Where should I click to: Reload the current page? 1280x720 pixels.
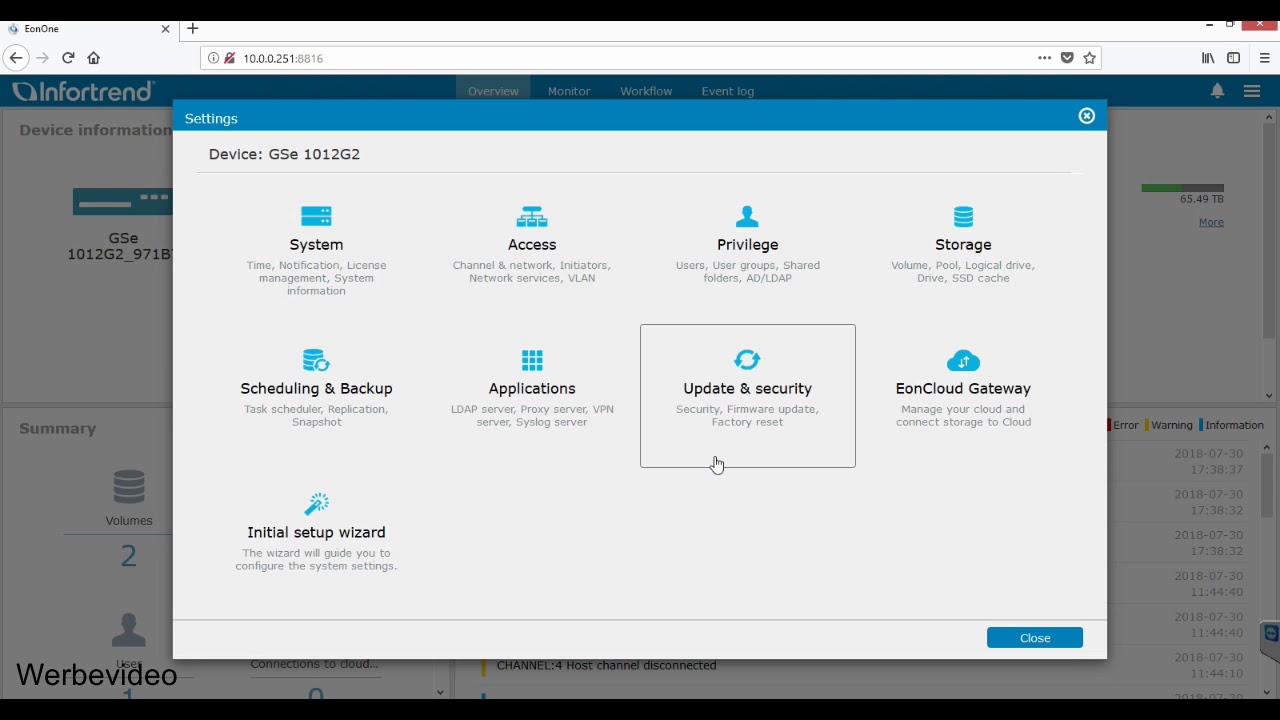pyautogui.click(x=68, y=58)
